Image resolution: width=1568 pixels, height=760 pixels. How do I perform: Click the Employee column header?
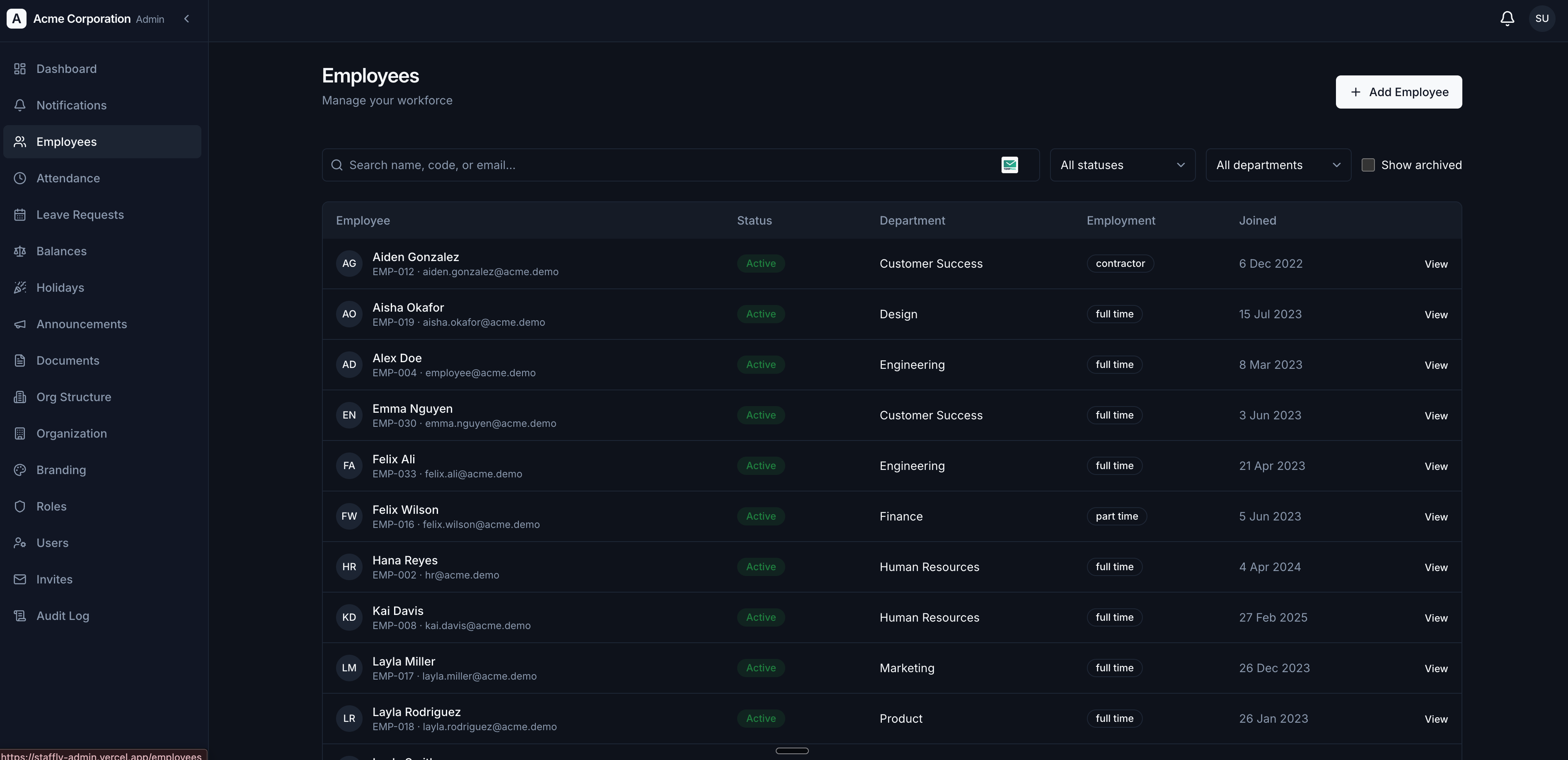tap(363, 220)
